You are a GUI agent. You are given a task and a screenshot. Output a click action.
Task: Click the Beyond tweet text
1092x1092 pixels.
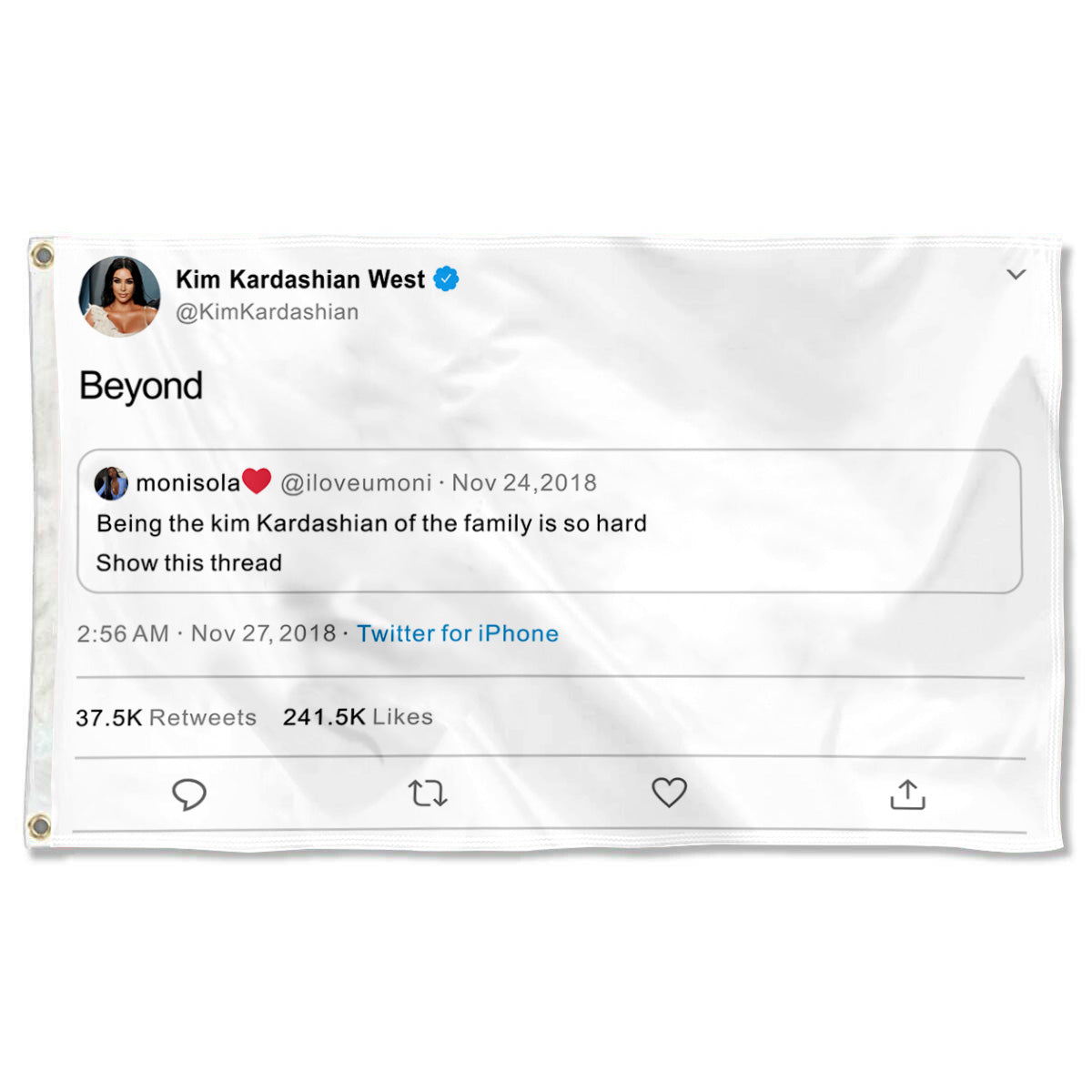coord(141,387)
